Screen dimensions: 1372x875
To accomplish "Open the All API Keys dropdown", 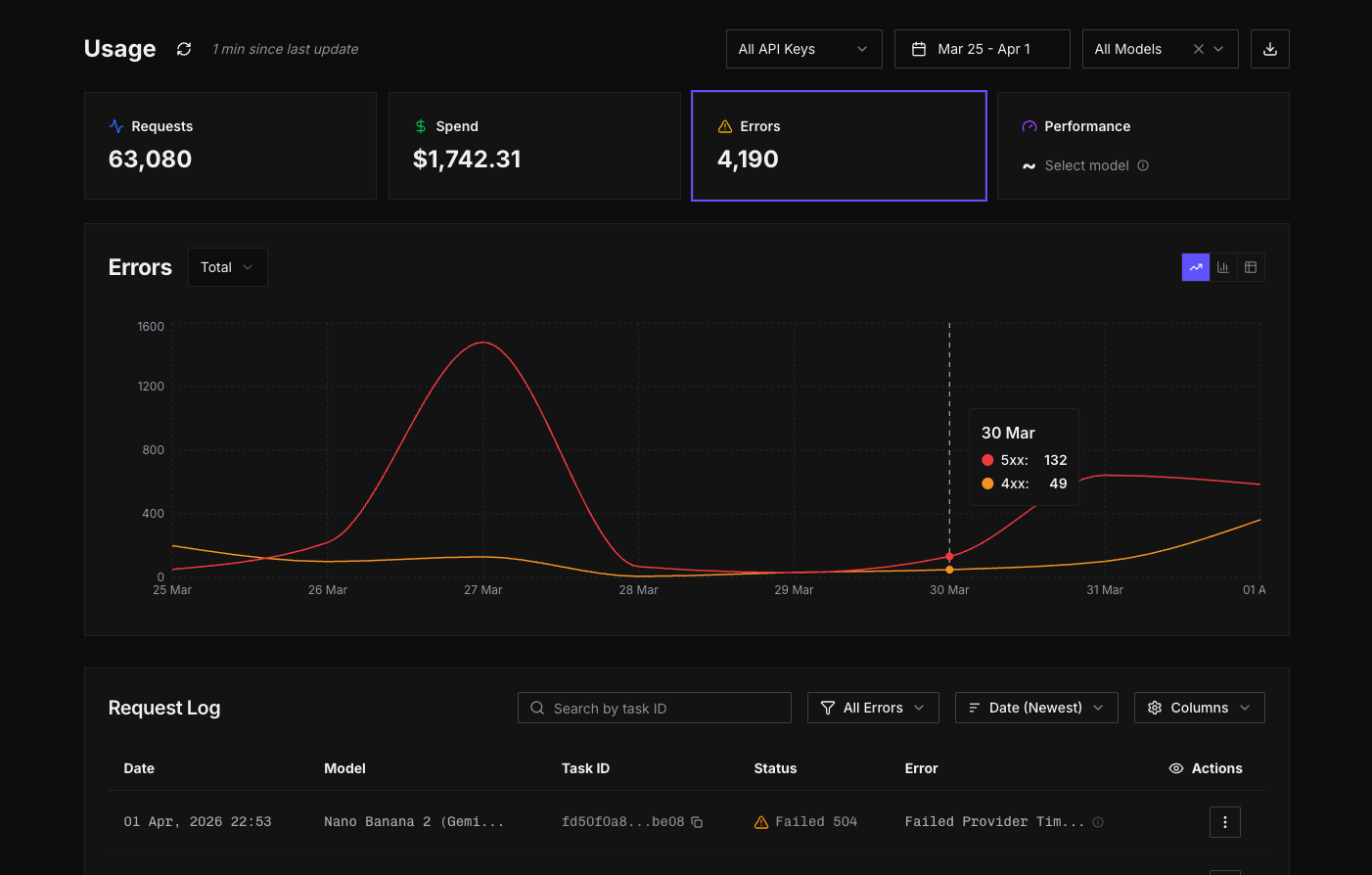I will (803, 49).
